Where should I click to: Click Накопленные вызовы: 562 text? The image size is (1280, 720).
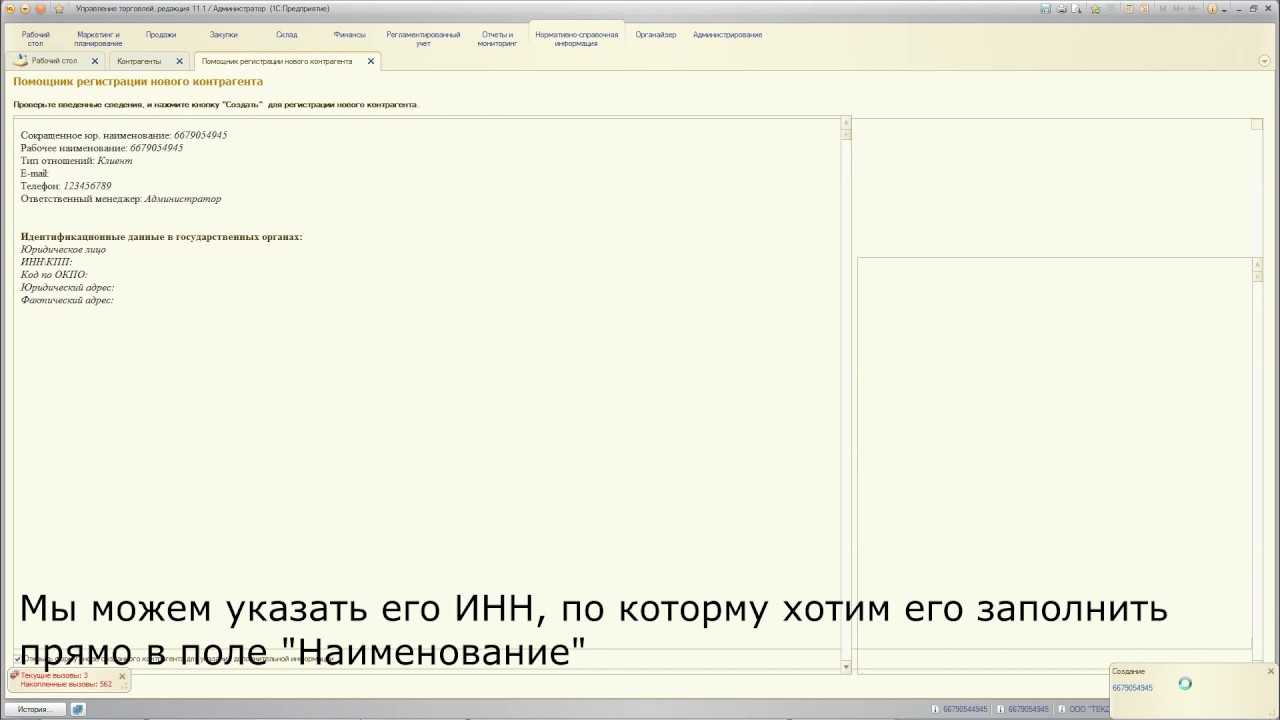tap(66, 685)
